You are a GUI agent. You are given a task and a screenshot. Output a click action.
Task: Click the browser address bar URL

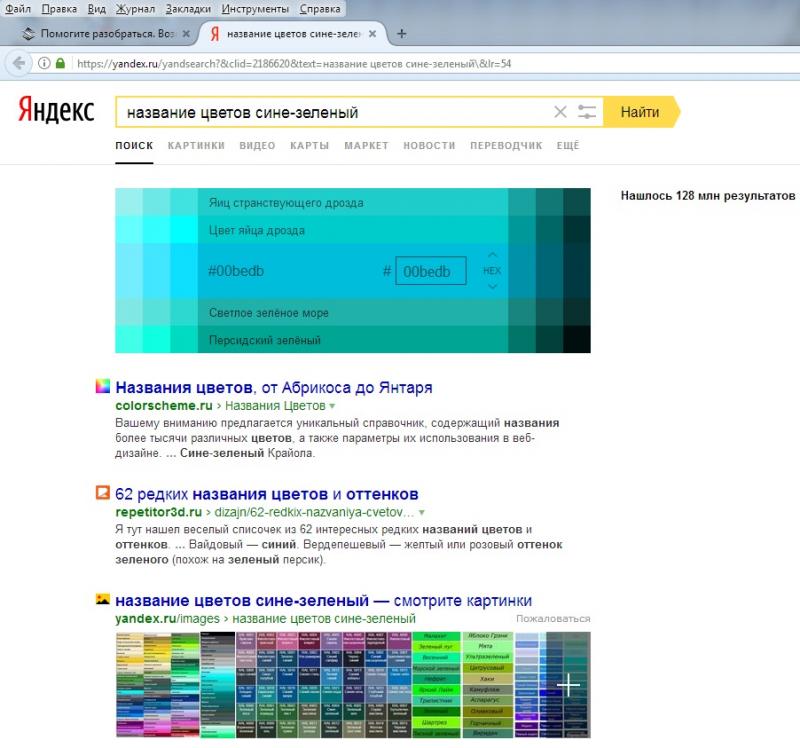[294, 64]
